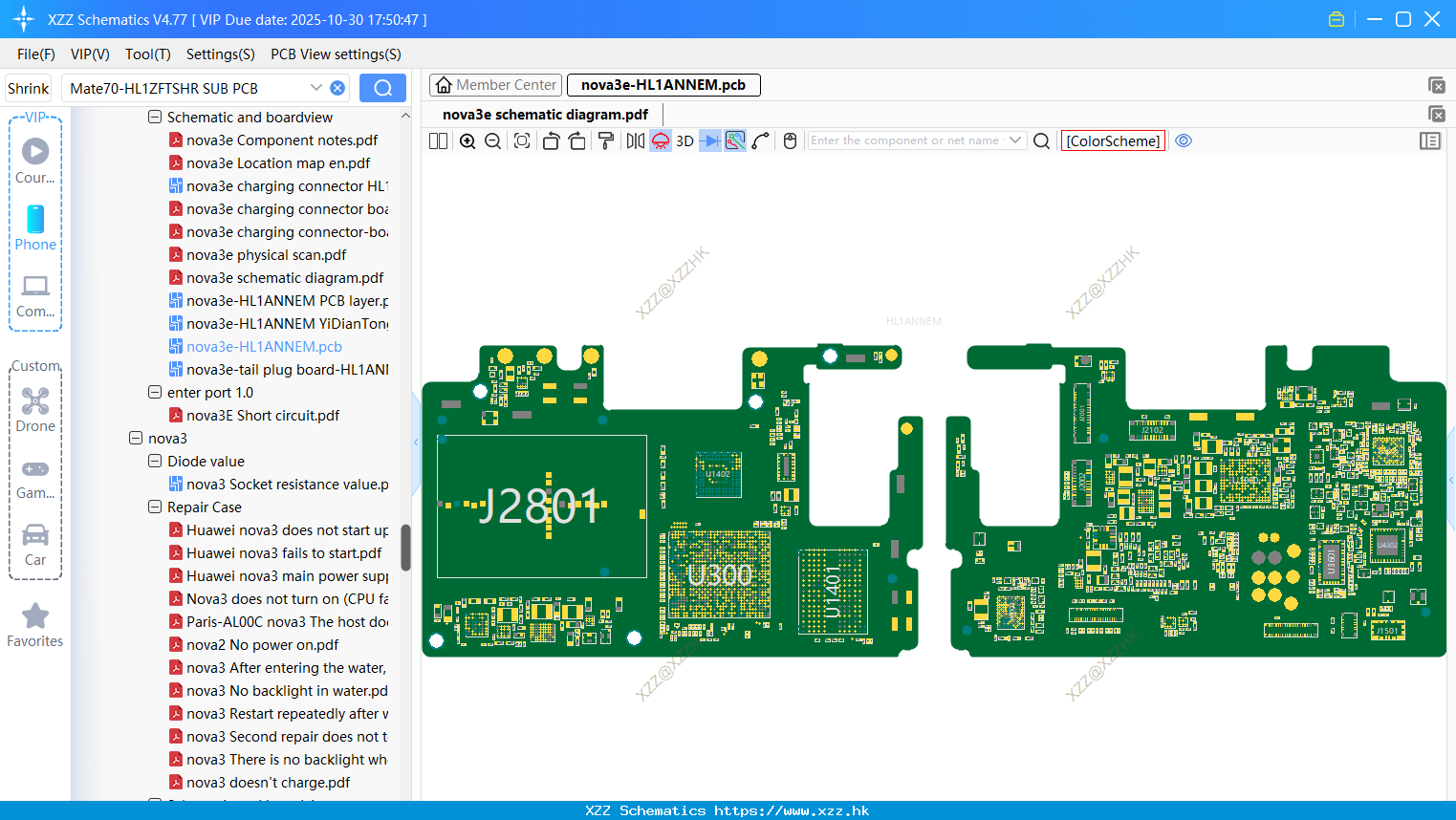Zoom out of the PCB view
This screenshot has height=820, width=1456.
click(x=492, y=140)
